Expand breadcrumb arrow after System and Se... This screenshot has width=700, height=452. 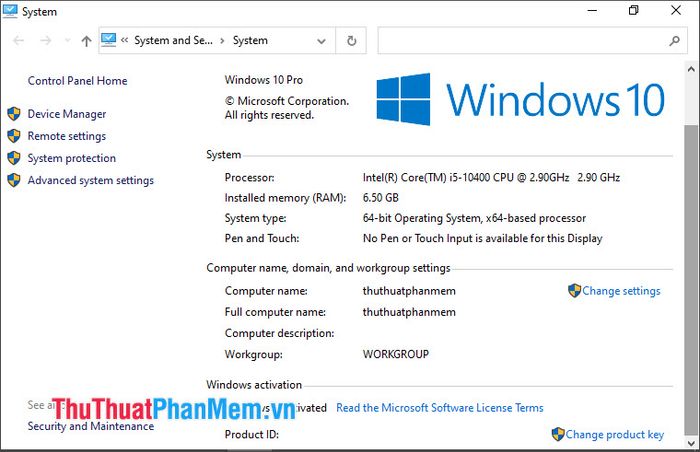(222, 41)
